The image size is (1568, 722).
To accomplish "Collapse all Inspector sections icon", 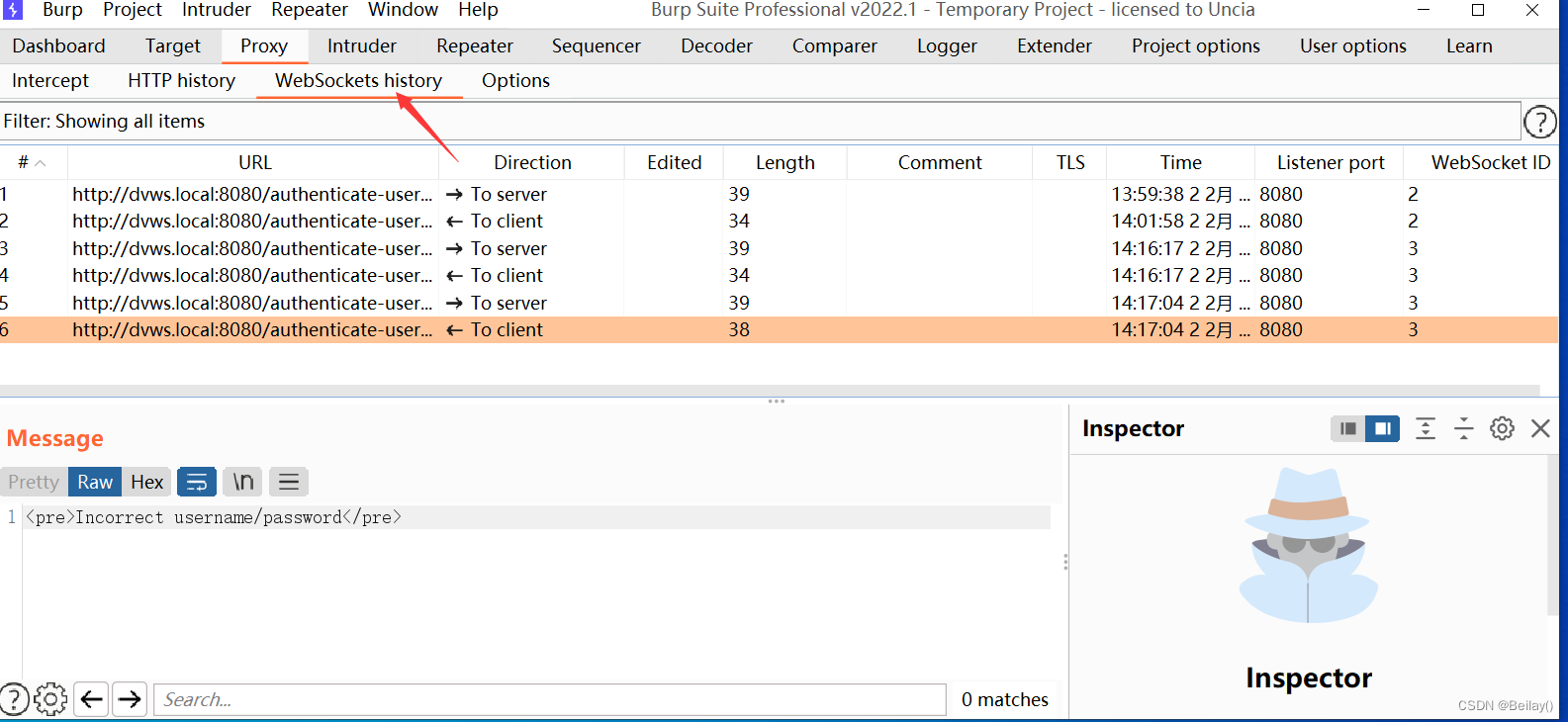I will (1463, 428).
